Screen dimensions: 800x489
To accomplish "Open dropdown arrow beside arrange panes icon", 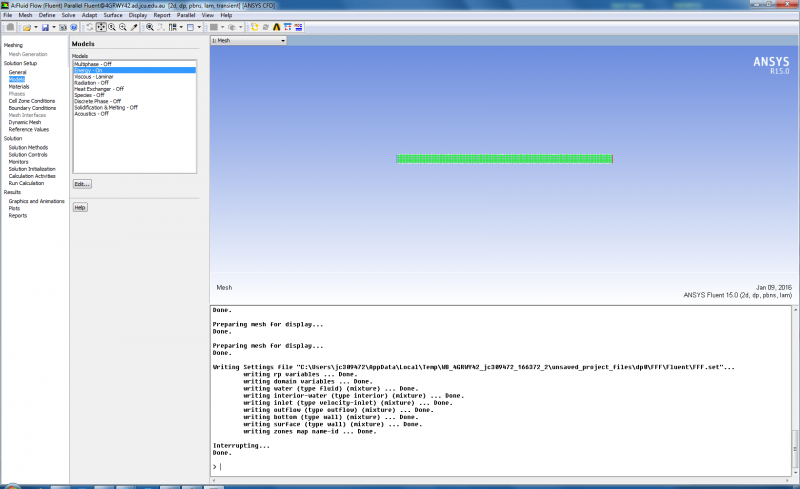I will [181, 27].
